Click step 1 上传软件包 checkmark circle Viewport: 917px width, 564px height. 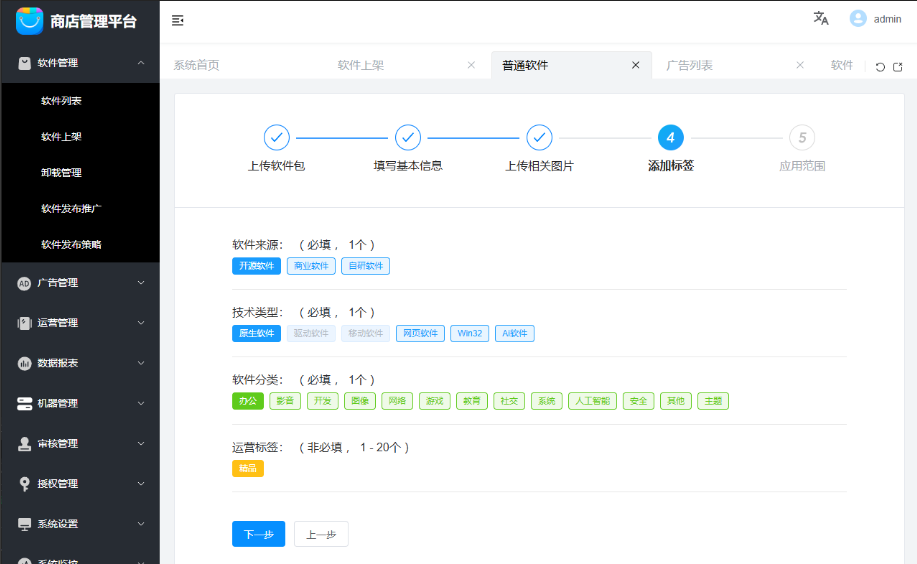coord(277,138)
